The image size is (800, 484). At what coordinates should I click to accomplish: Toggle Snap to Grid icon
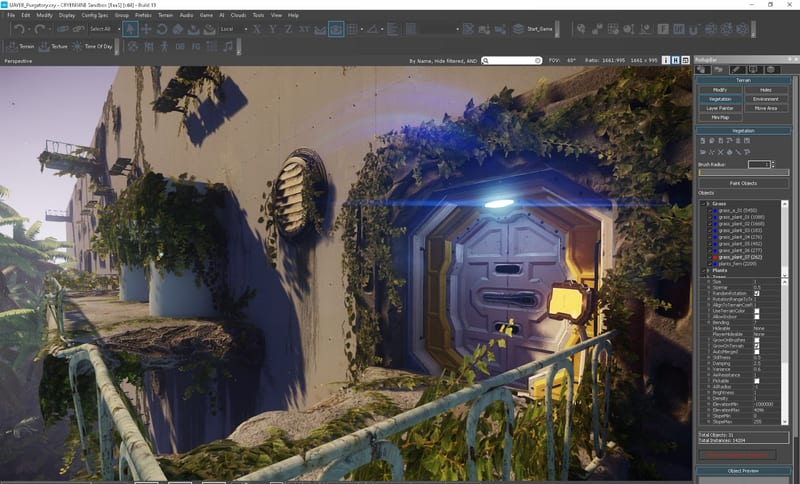[352, 29]
